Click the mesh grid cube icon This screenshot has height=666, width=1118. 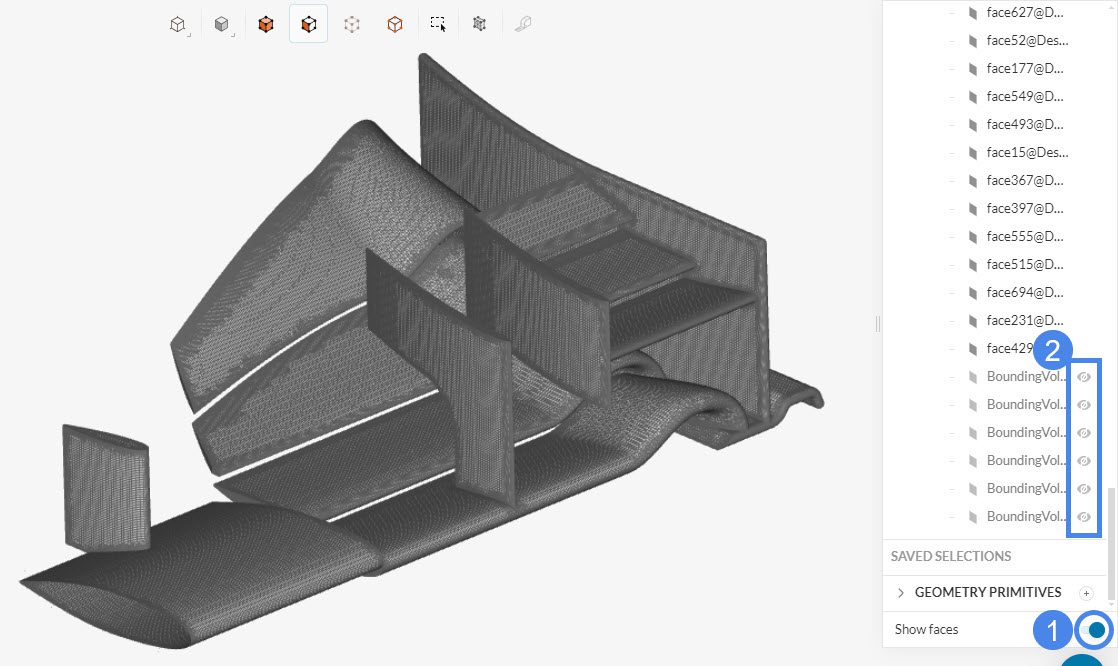tap(480, 24)
